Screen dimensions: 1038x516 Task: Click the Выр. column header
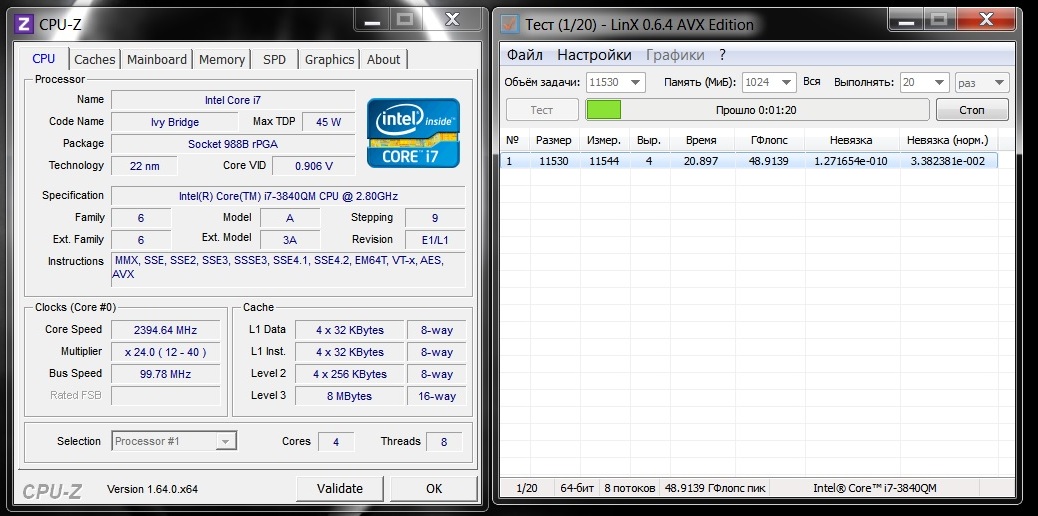(x=648, y=140)
